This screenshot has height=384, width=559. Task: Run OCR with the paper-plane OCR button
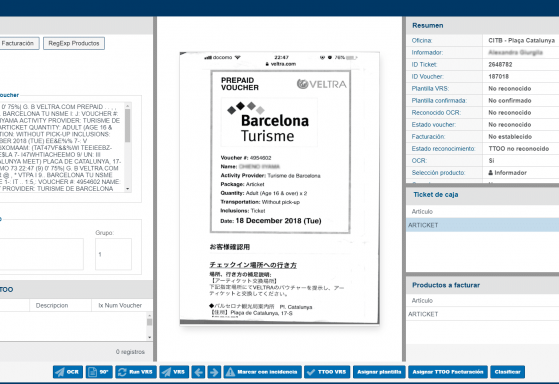68,372
